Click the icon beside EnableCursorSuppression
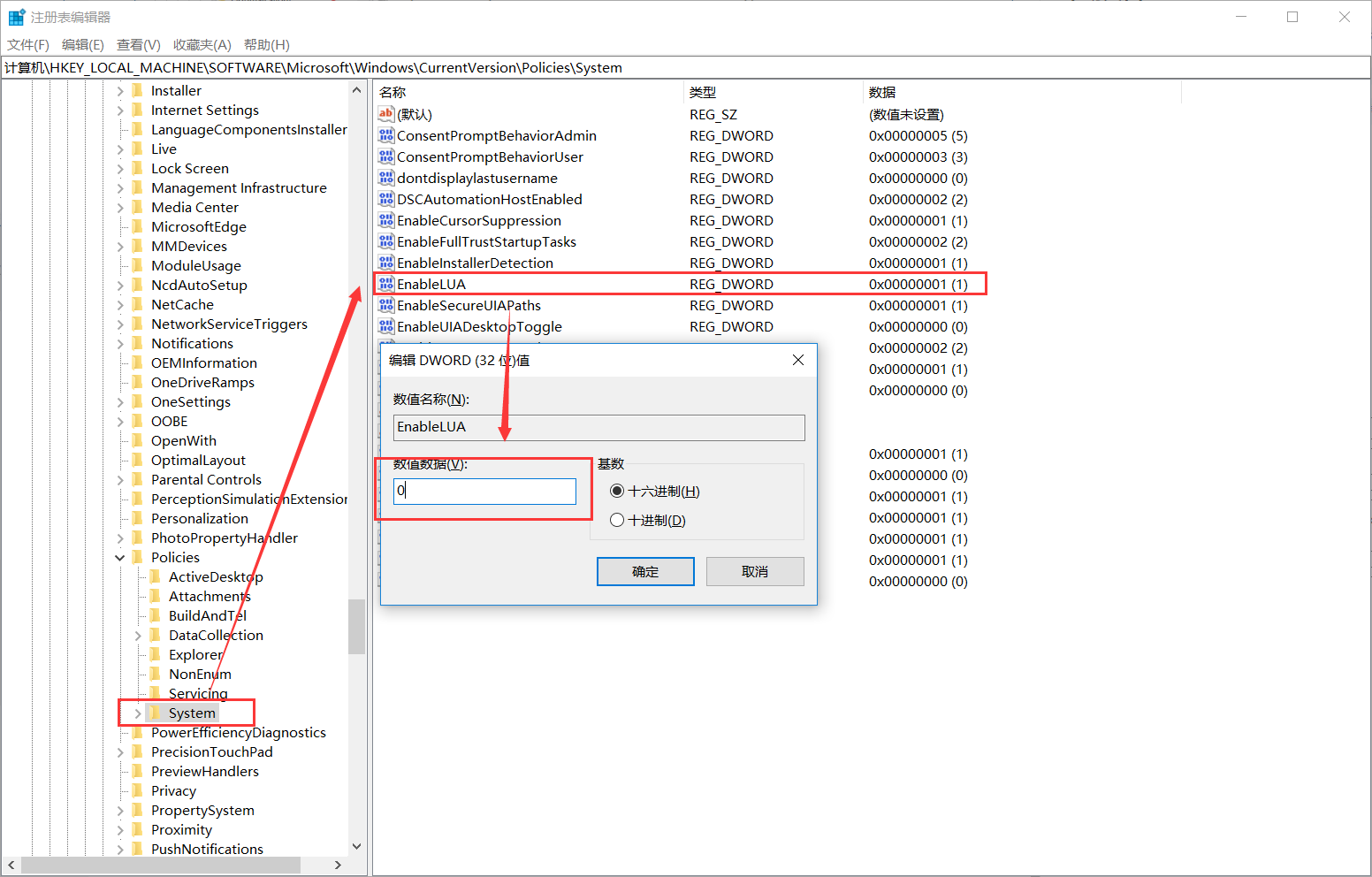Viewport: 1372px width, 877px height. 385,220
